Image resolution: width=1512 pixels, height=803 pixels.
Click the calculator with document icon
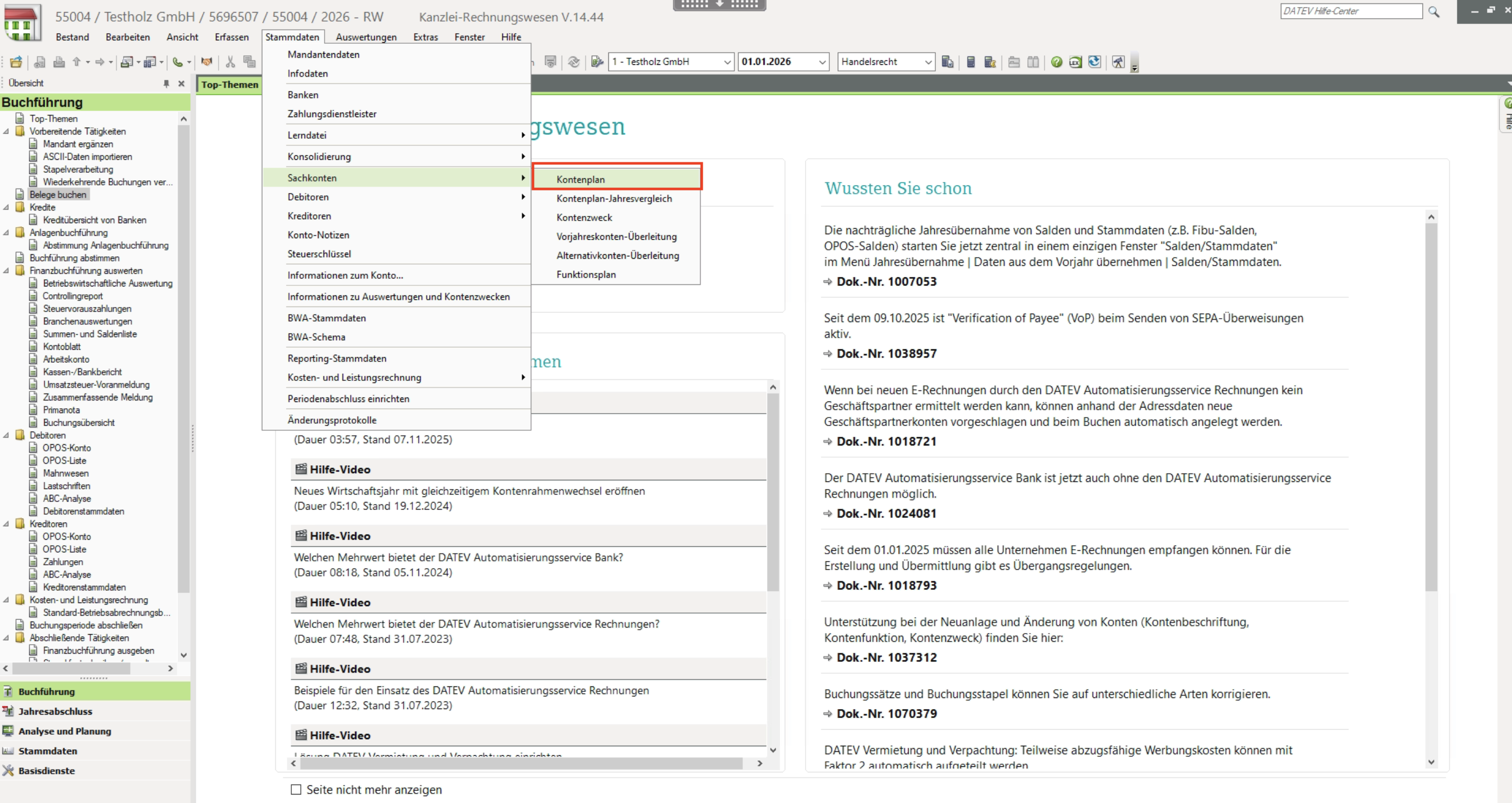pyautogui.click(x=947, y=62)
